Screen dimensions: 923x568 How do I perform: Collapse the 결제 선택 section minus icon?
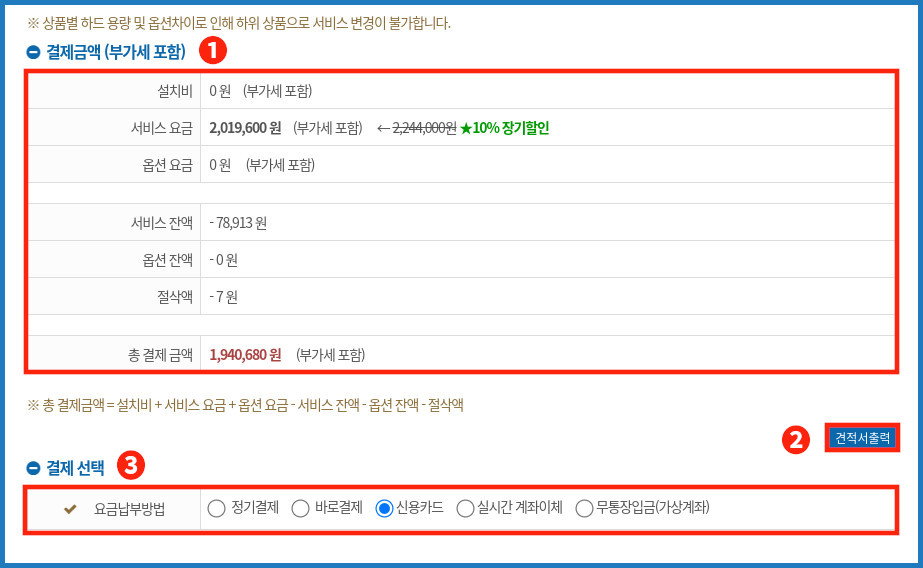(x=33, y=467)
